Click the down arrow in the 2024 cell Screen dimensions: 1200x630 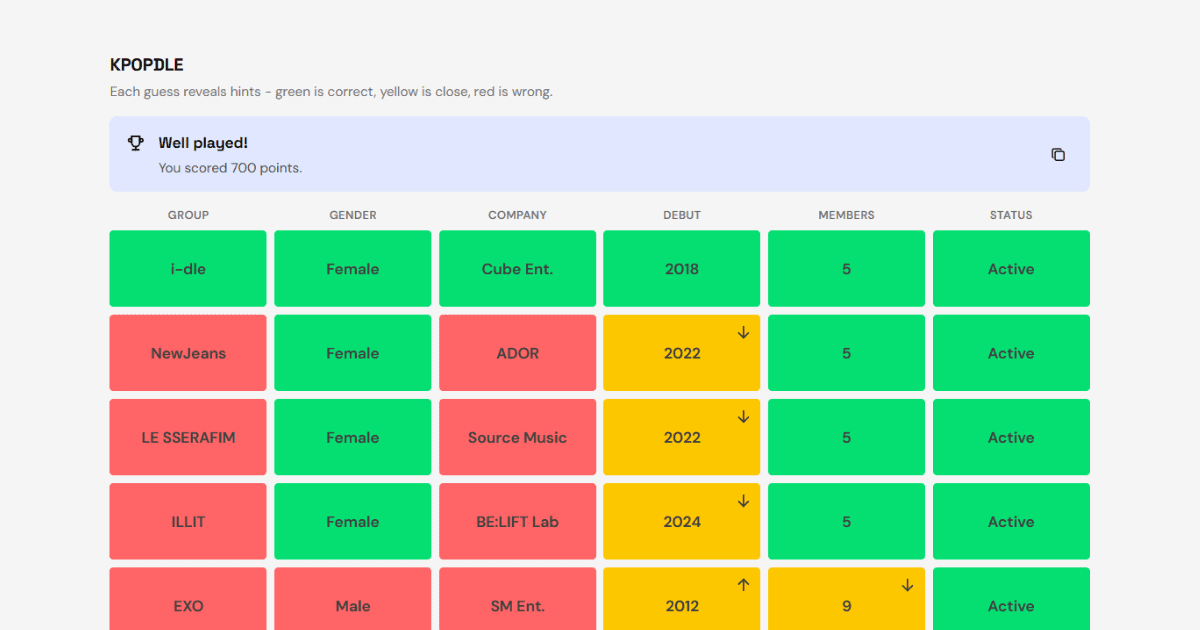[743, 501]
